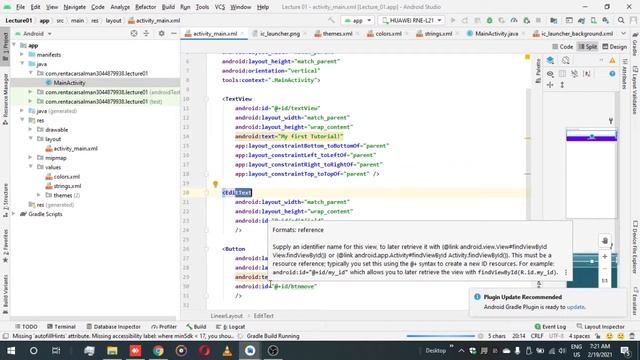This screenshot has height=360, width=640.
Task: Open Chrome from the Windows taskbar
Action: [x=158, y=351]
